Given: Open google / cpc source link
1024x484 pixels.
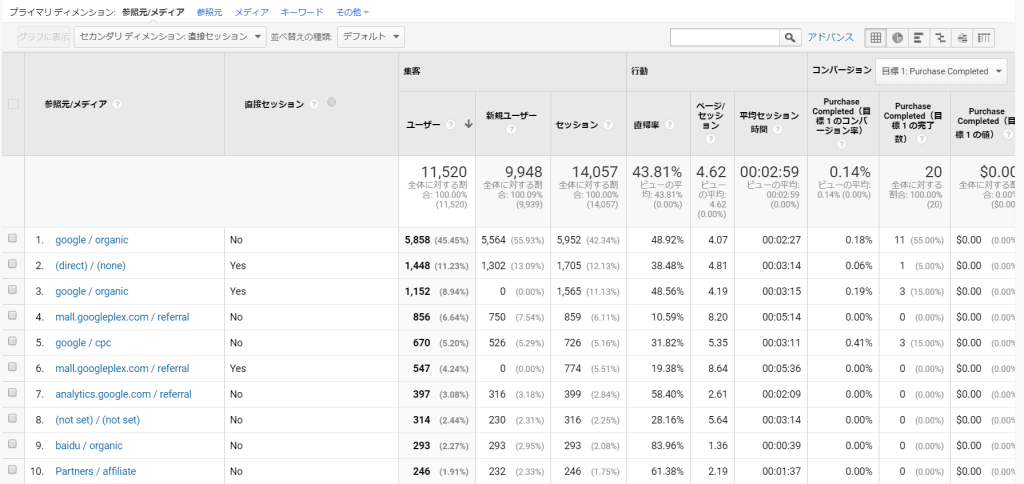Looking at the screenshot, I should [x=82, y=342].
